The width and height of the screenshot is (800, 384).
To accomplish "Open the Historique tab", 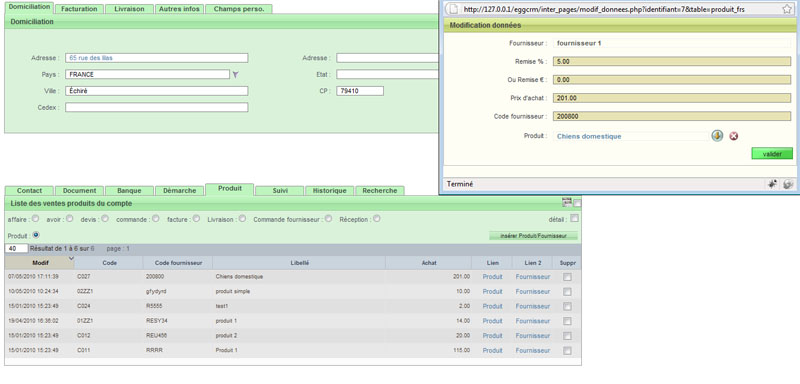I will click(330, 191).
